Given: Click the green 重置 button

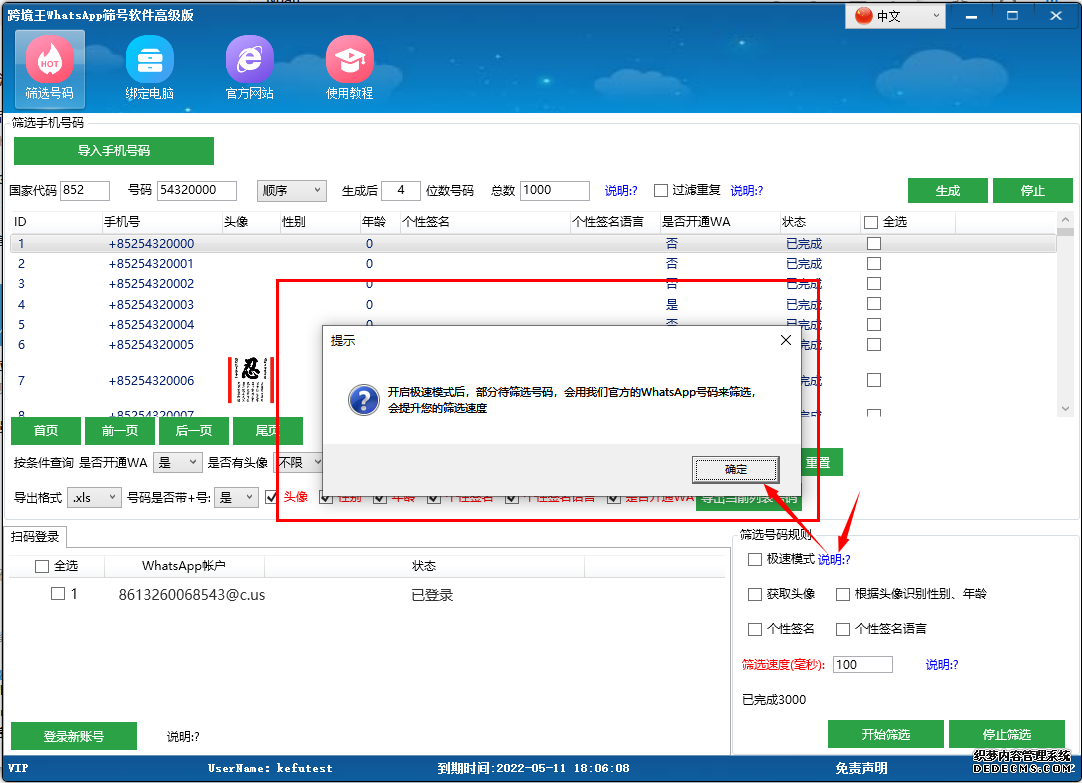Looking at the screenshot, I should [822, 462].
